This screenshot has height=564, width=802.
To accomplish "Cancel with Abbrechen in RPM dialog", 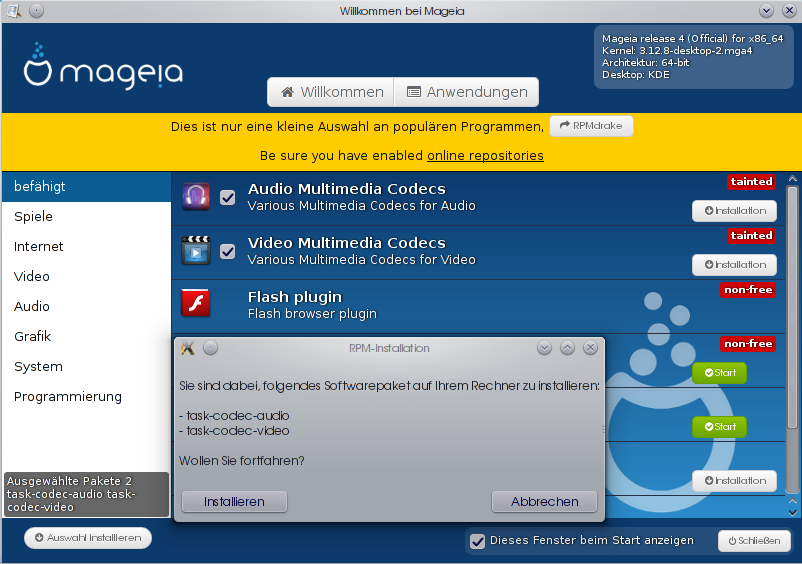I will 544,502.
